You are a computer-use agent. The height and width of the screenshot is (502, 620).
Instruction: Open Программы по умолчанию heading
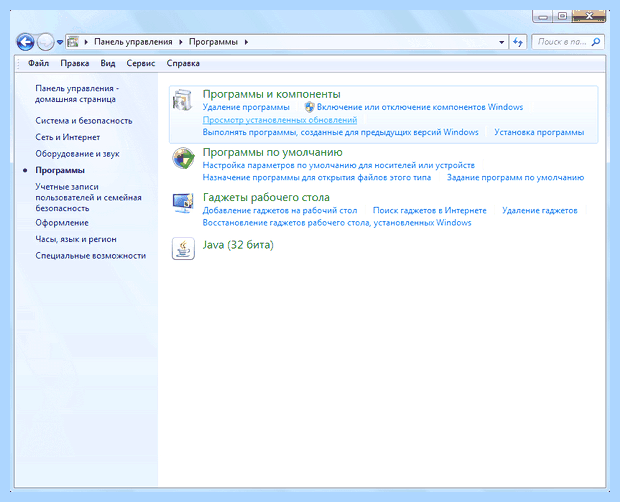[272, 152]
